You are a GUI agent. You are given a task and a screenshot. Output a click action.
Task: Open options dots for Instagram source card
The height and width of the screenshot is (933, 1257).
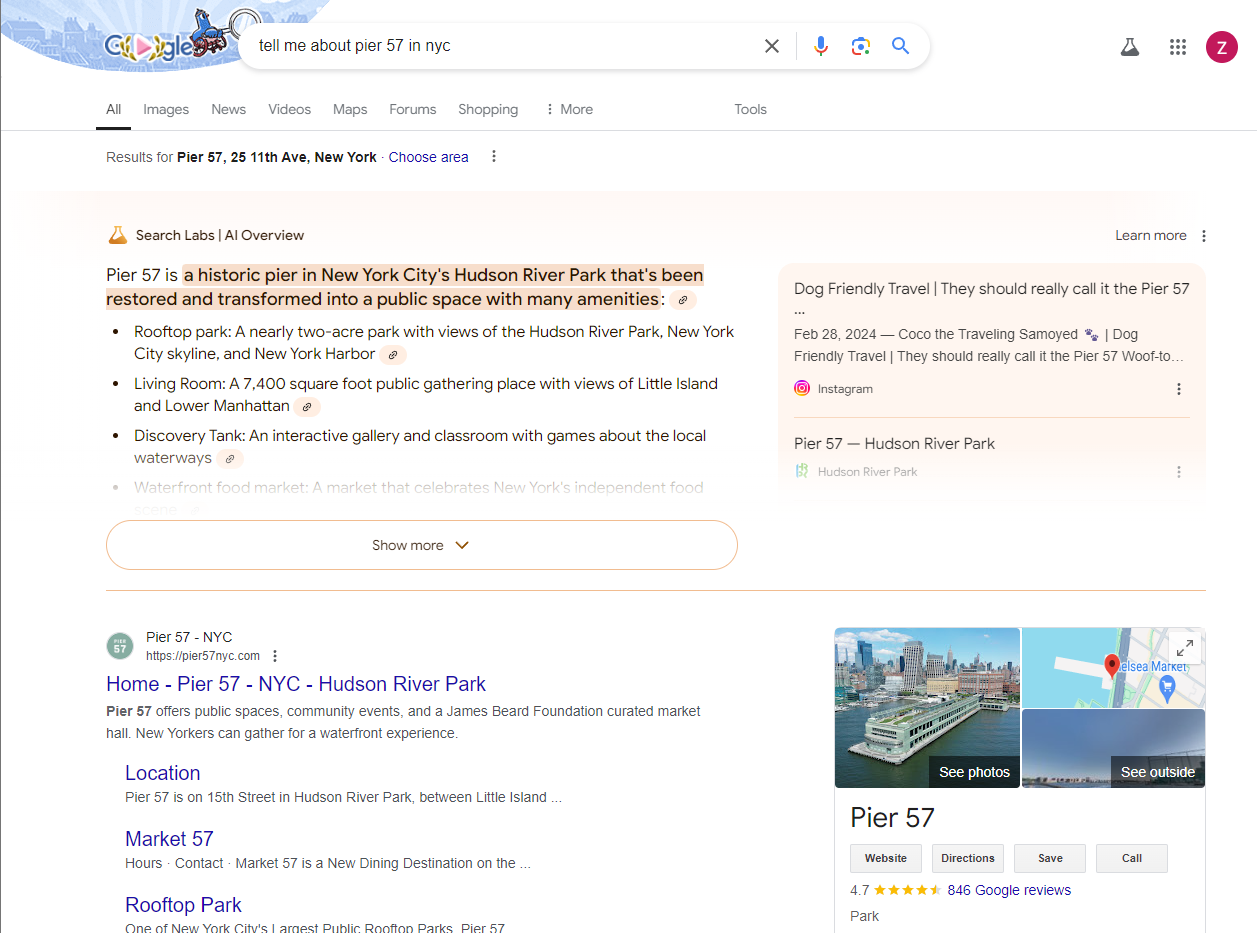[1179, 389]
